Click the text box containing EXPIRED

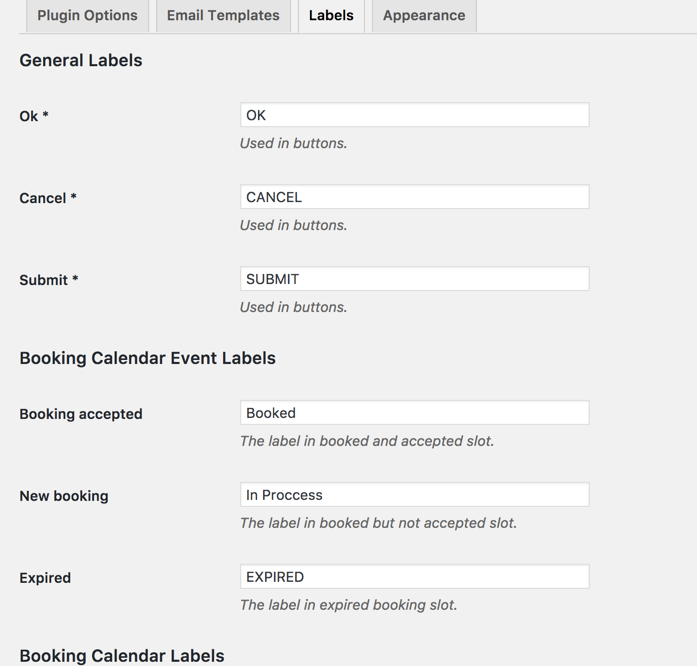414,577
